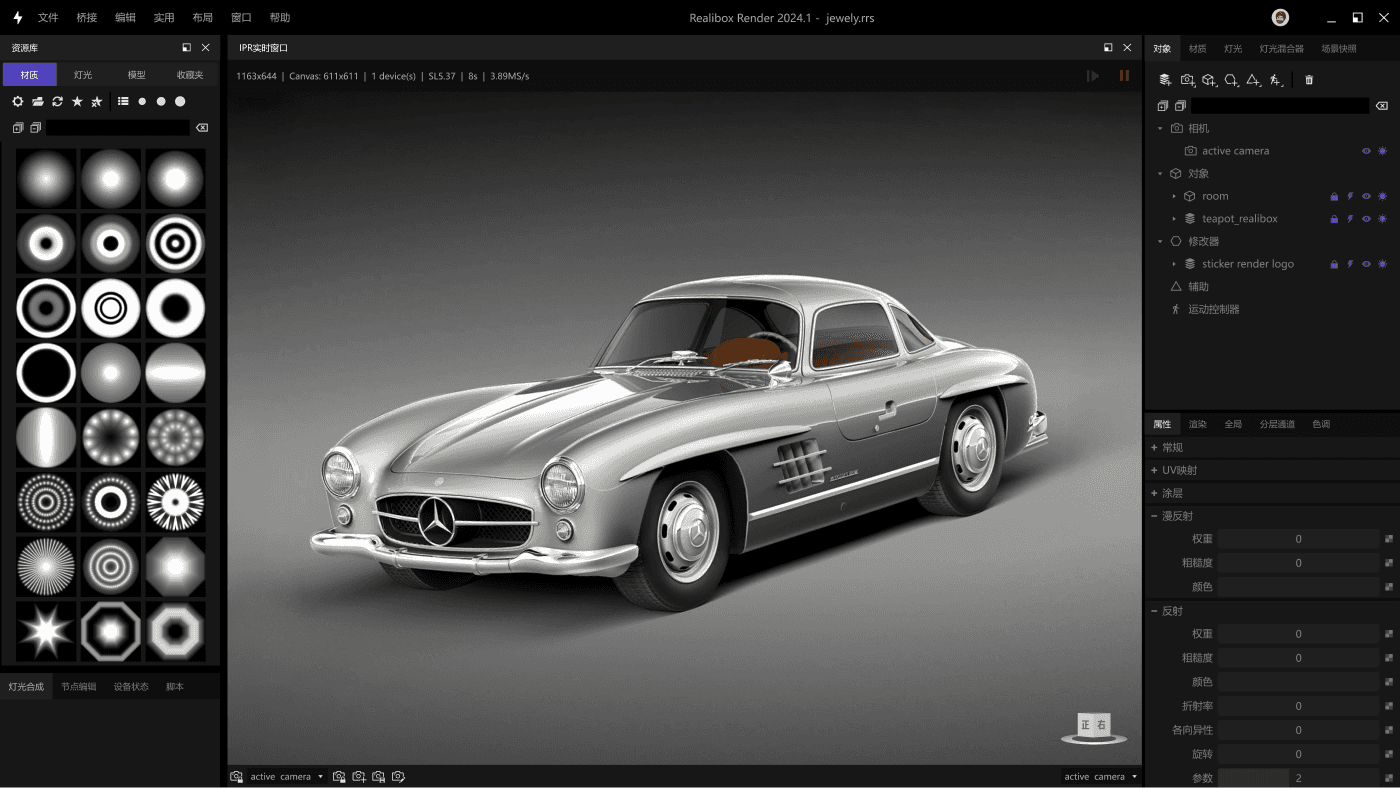Click the user avatar icon

click(1280, 18)
